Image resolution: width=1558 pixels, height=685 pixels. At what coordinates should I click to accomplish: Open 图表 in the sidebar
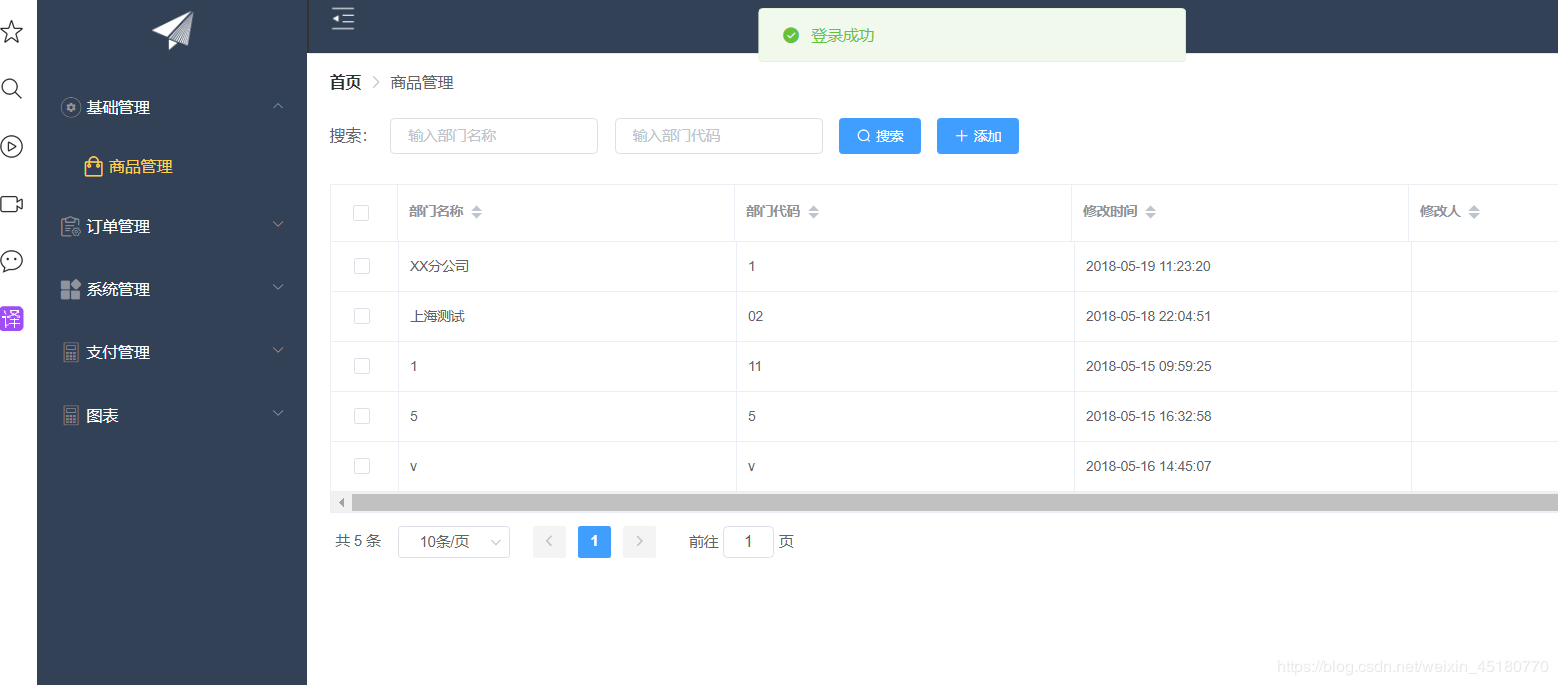pos(172,416)
